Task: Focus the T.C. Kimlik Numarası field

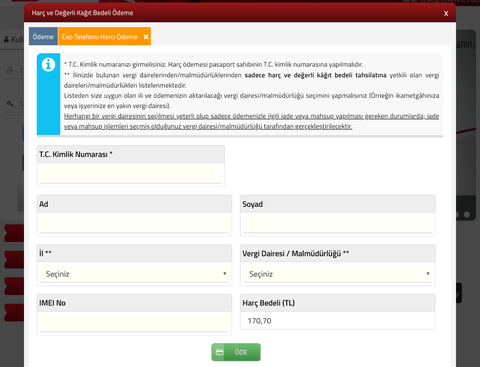Action: (x=131, y=173)
